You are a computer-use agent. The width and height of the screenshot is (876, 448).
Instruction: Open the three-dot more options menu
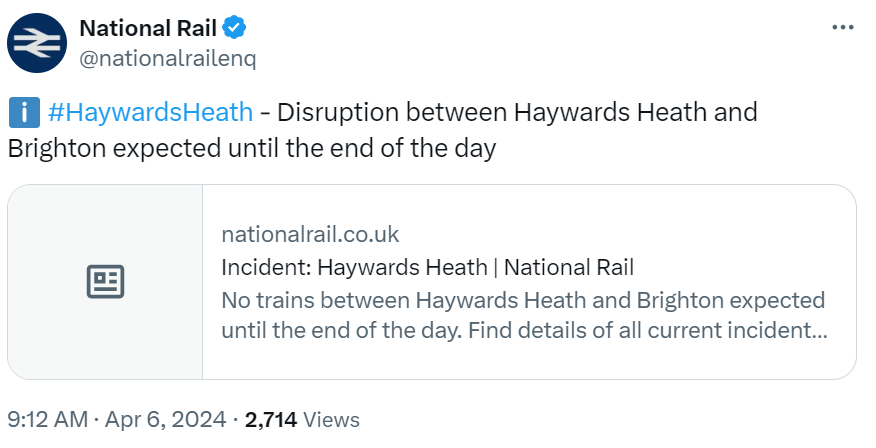tap(843, 27)
